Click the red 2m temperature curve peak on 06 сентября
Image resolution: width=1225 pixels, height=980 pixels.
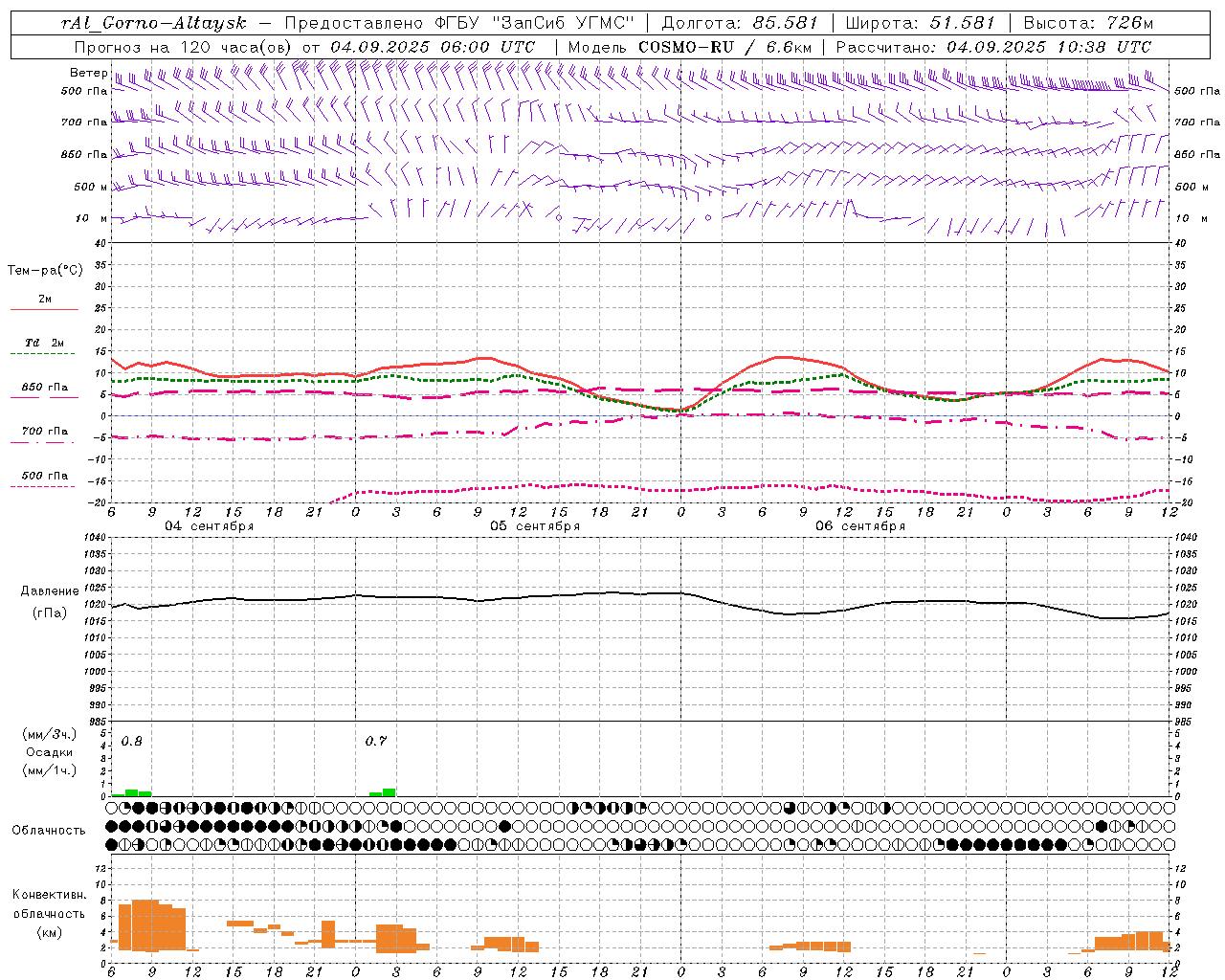click(781, 357)
